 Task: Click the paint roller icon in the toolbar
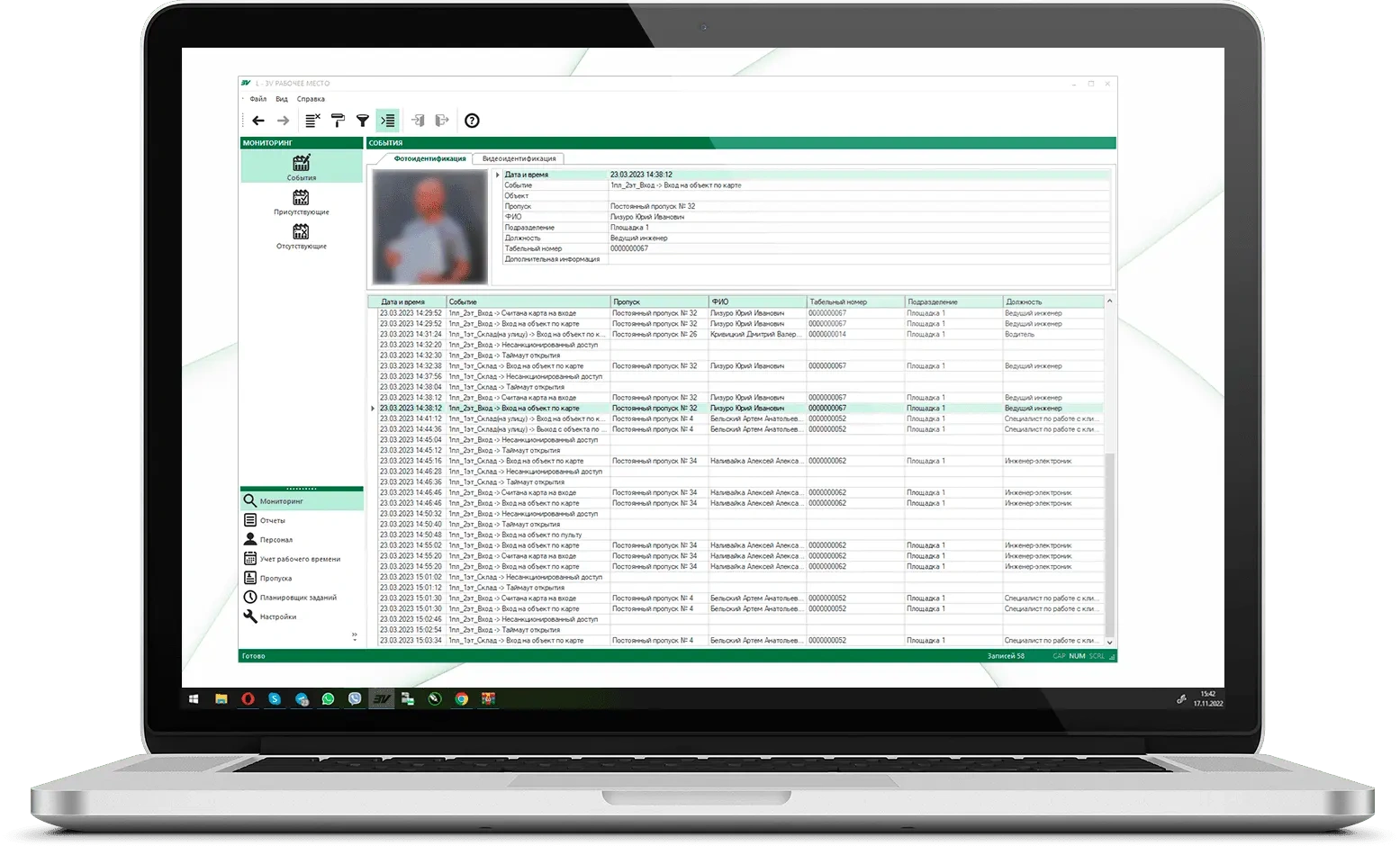click(338, 121)
